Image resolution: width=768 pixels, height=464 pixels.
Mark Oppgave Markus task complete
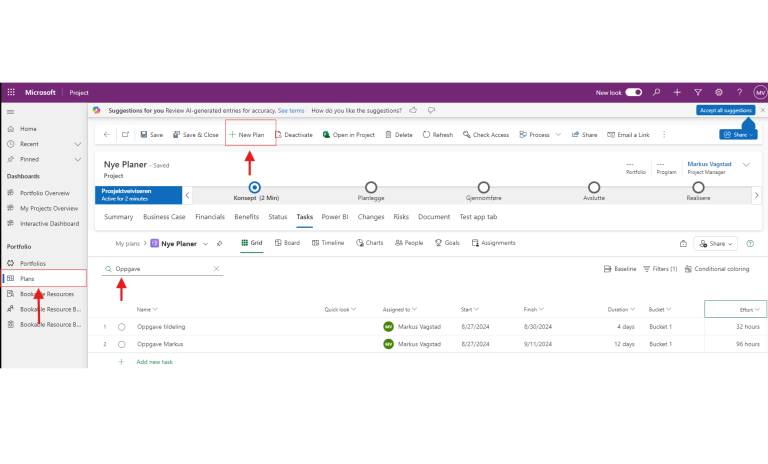pos(121,344)
